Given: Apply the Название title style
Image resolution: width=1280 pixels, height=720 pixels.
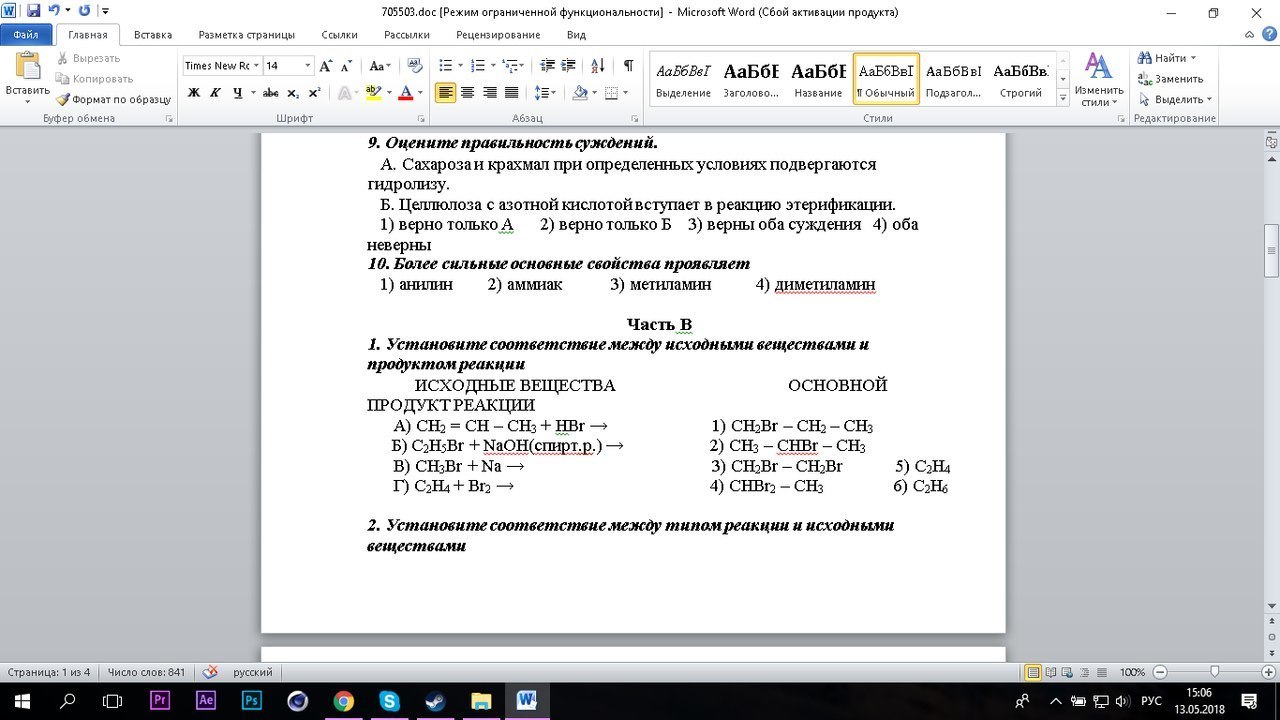Looking at the screenshot, I should [x=818, y=79].
